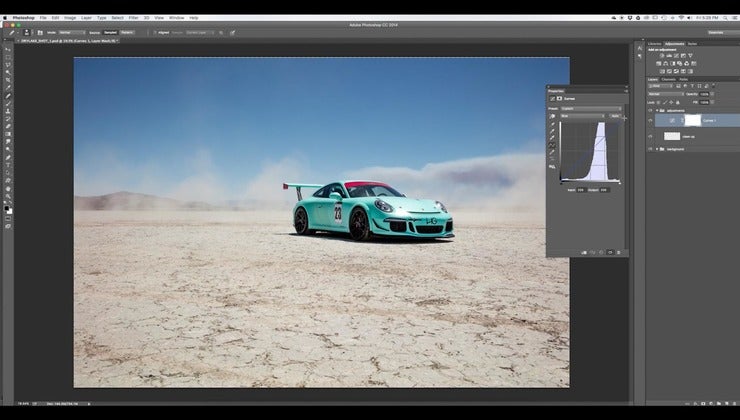The image size is (740, 420).
Task: Open the Blue channel dropdown in Curves
Action: coord(583,116)
